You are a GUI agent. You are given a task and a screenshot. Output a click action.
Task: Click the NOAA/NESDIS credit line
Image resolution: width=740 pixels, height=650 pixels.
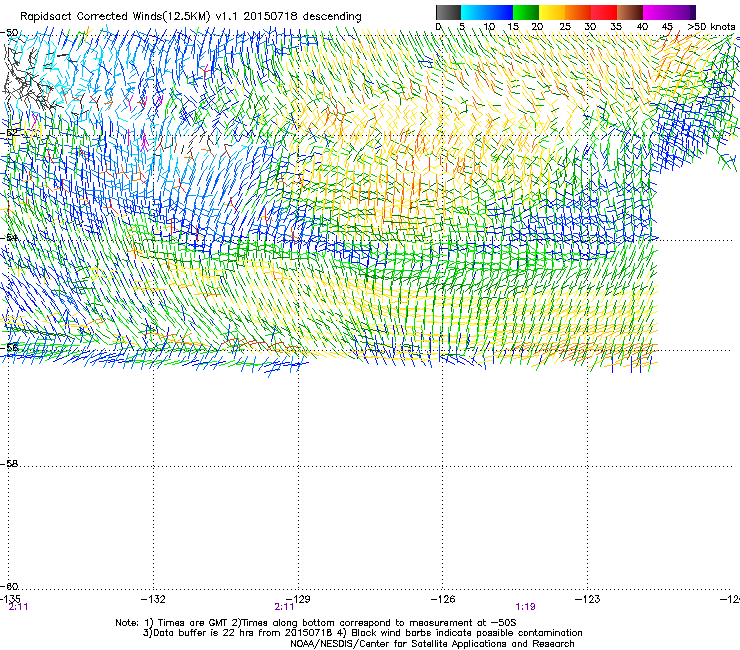coord(432,644)
